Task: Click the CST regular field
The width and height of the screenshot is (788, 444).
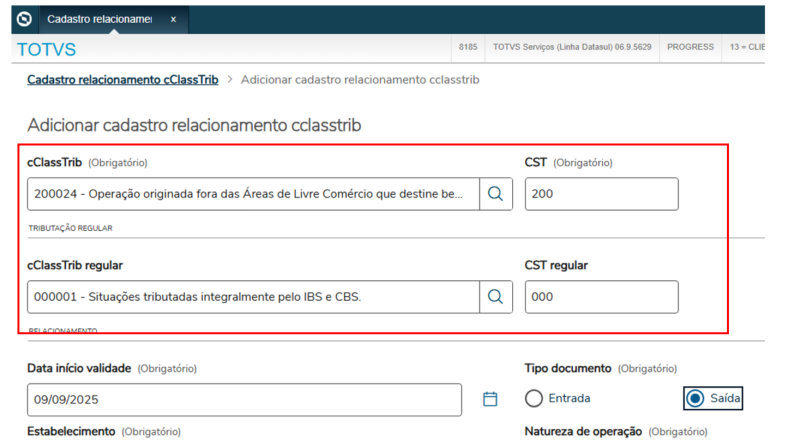Action: pos(601,297)
